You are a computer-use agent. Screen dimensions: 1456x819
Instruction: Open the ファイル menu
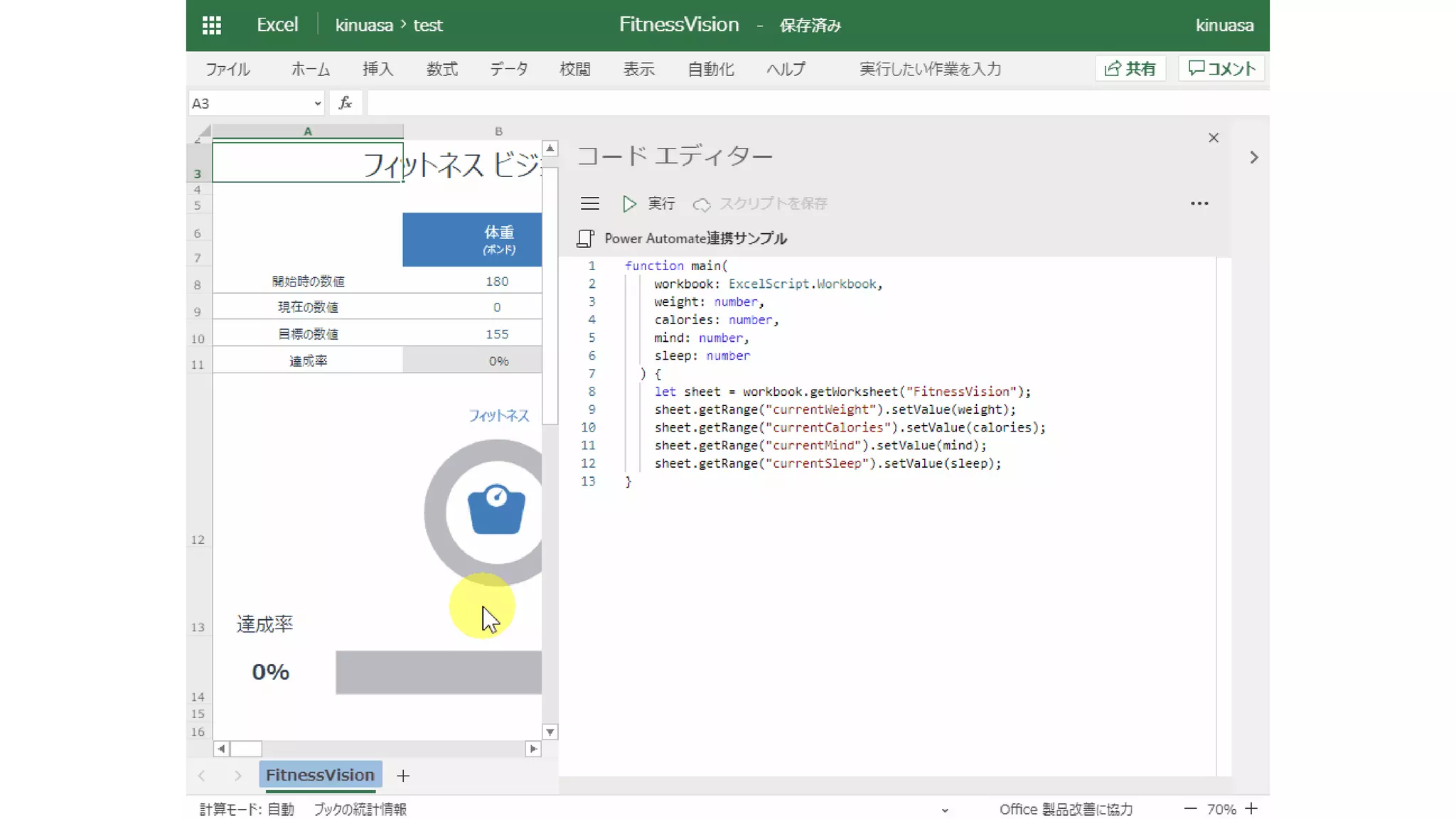pos(227,69)
